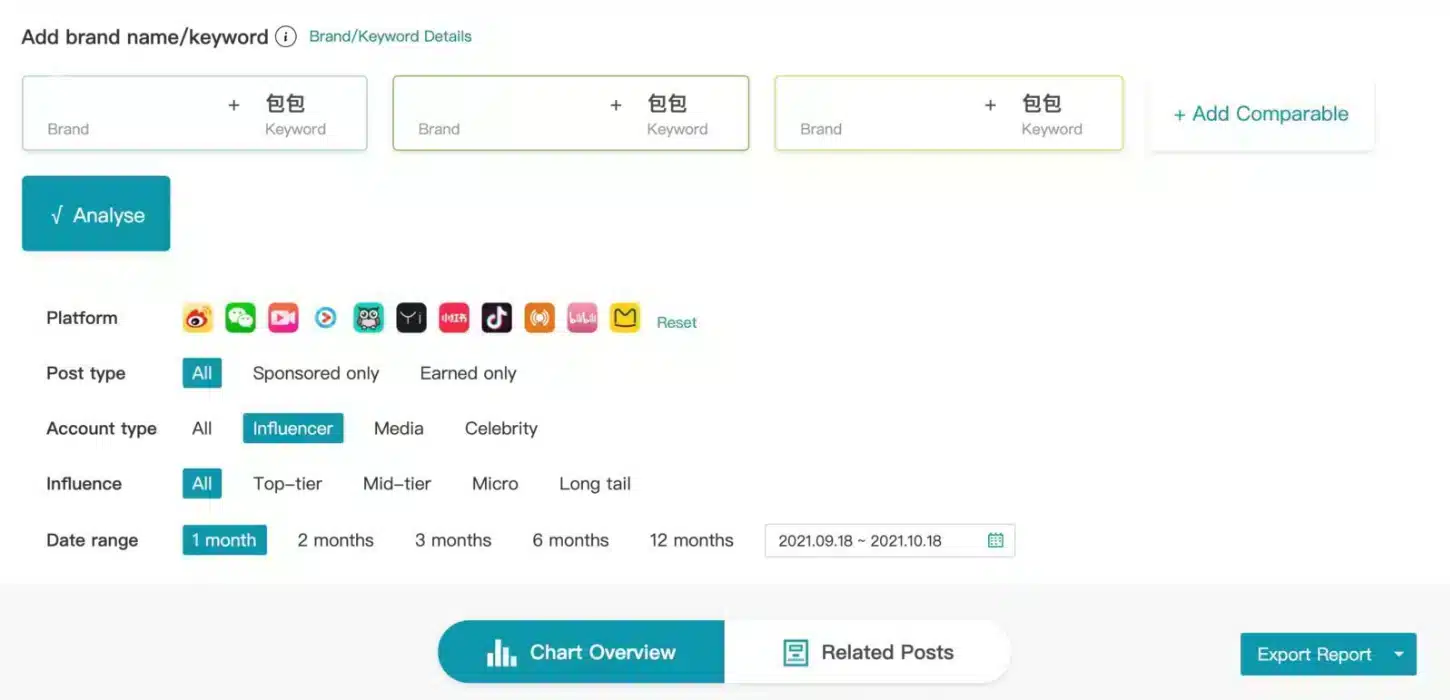
Task: Select the Weibo platform icon
Action: 198,318
